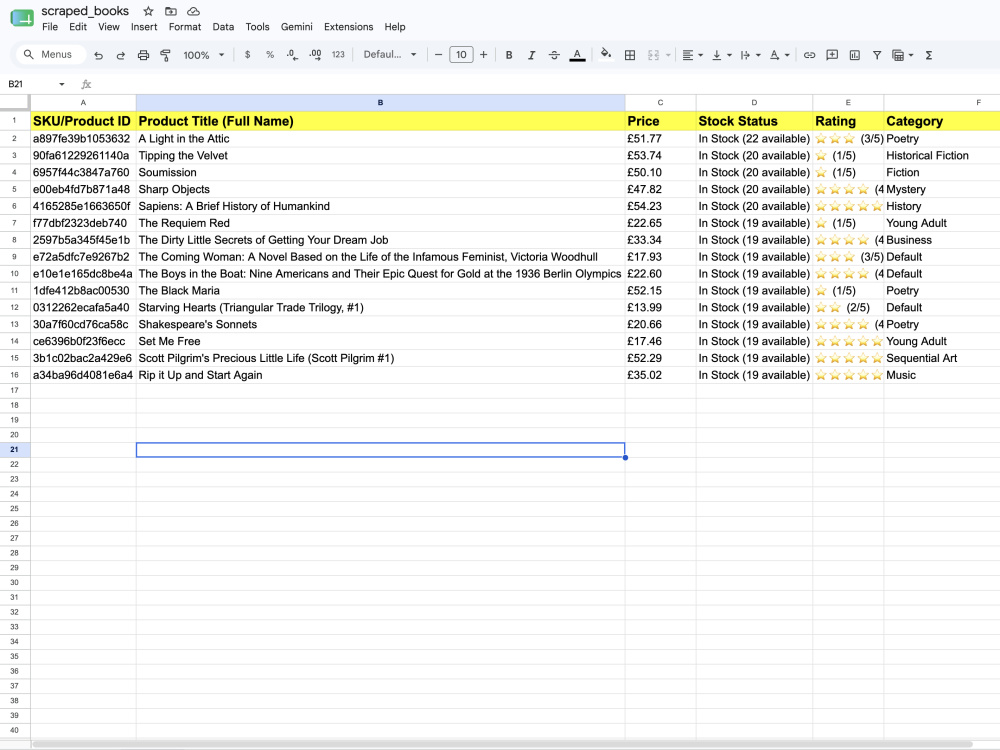This screenshot has height=750, width=1000.
Task: Open the Format menu
Action: (185, 27)
